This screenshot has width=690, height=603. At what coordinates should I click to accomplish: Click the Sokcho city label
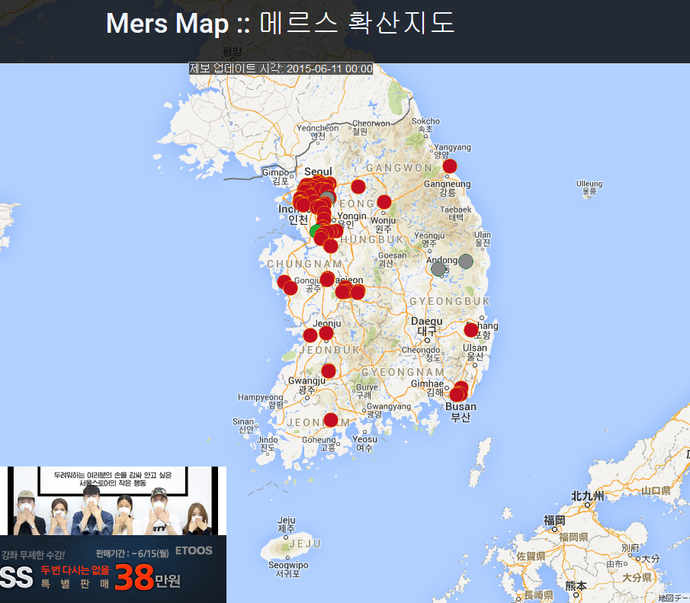426,125
